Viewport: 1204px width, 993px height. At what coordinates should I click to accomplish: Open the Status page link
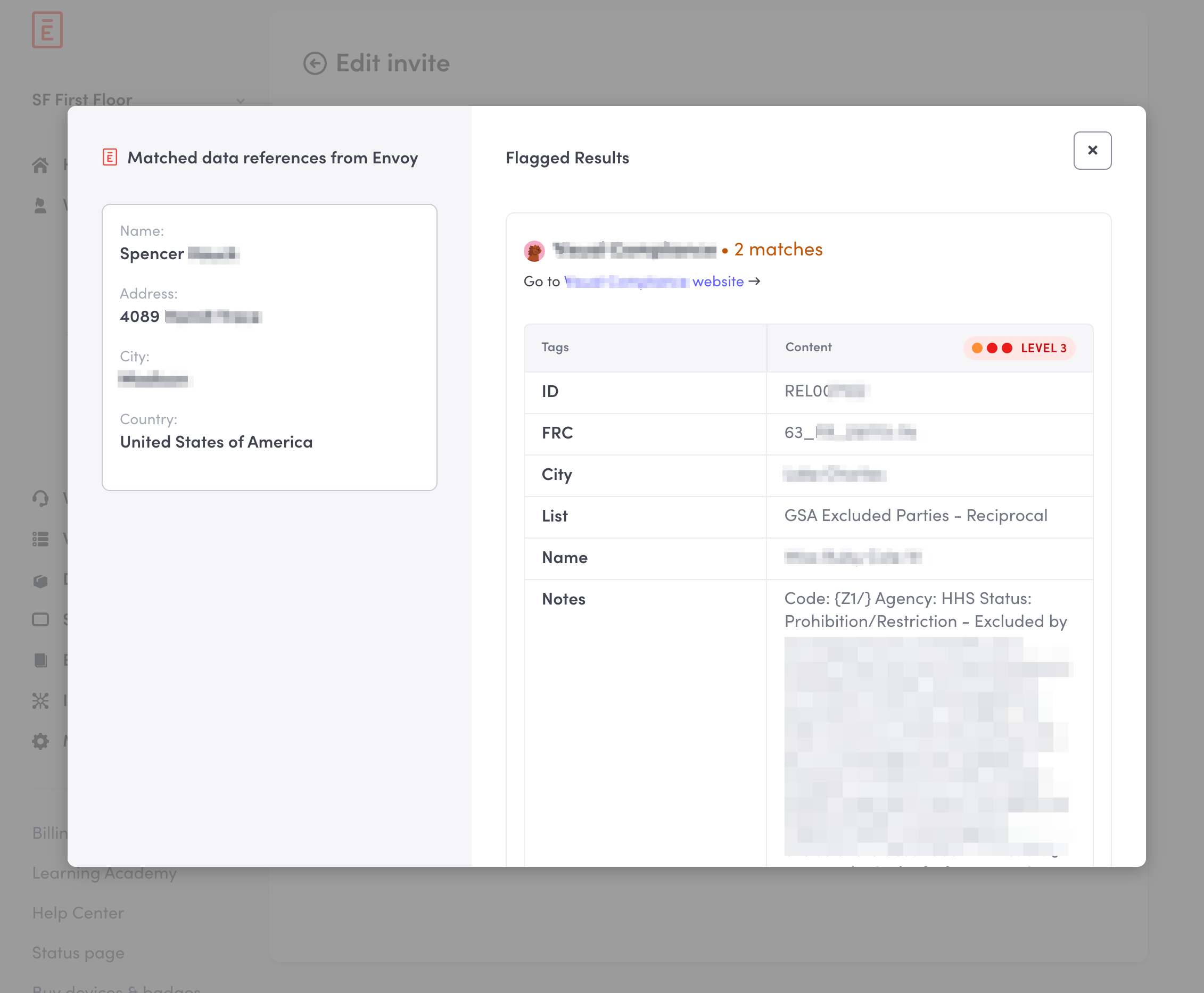coord(78,953)
